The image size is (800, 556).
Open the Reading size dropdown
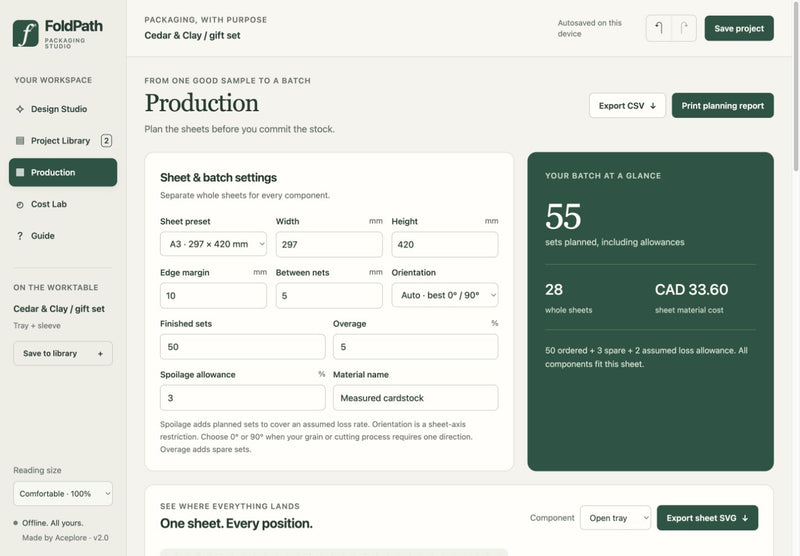point(63,494)
